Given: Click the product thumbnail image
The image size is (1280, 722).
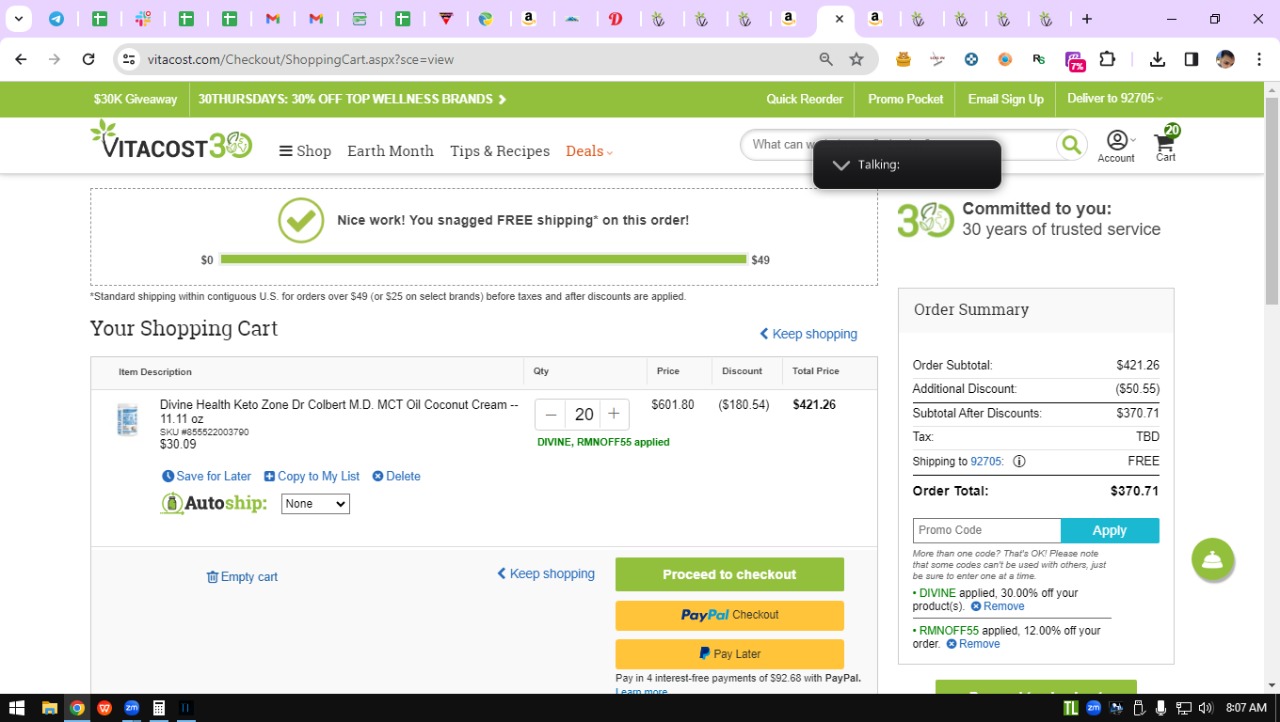Looking at the screenshot, I should tap(127, 420).
